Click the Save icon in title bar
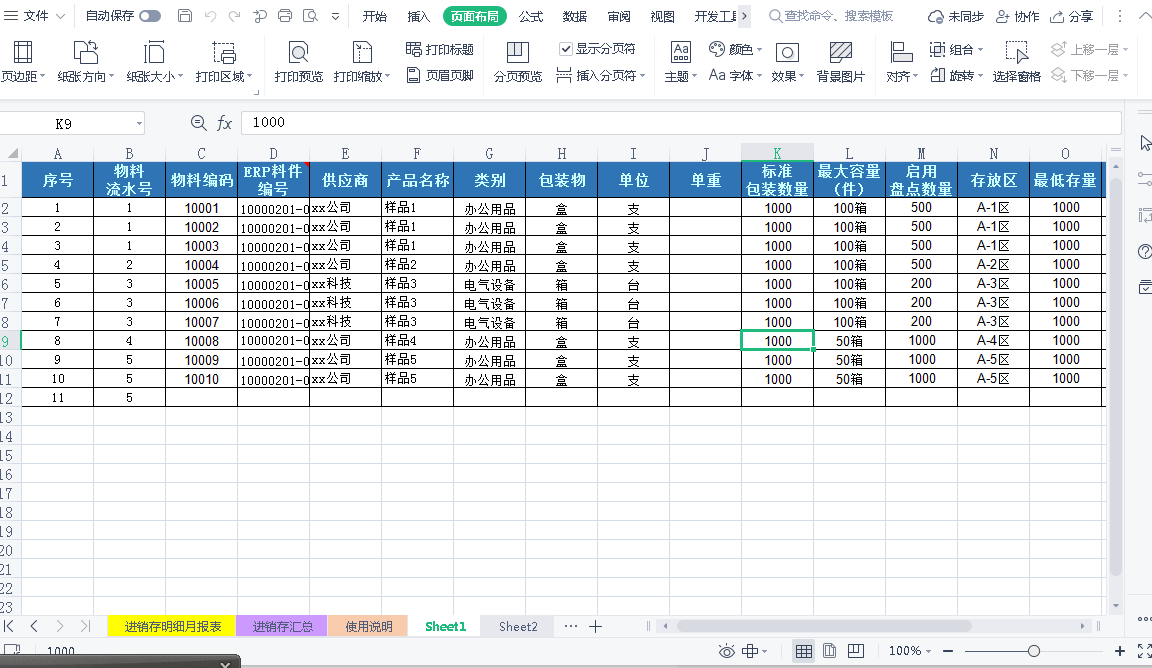 pos(184,16)
